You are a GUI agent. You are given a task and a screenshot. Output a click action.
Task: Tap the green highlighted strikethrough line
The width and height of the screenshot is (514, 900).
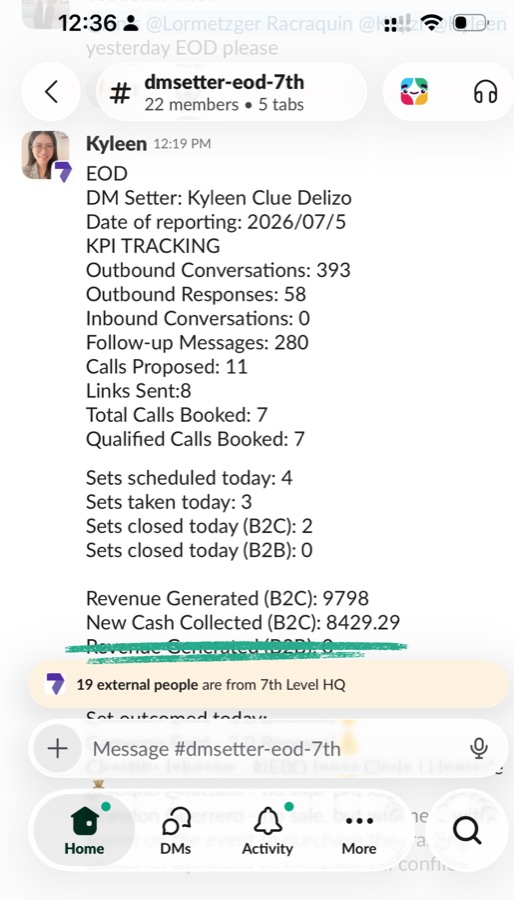tap(236, 649)
